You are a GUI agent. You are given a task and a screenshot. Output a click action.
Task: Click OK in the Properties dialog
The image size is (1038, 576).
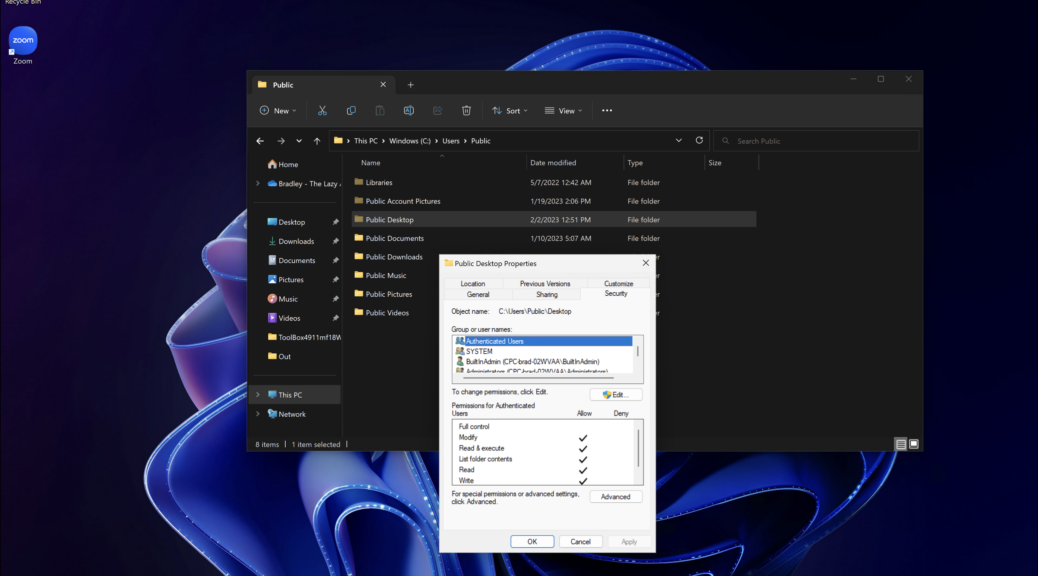pyautogui.click(x=532, y=542)
